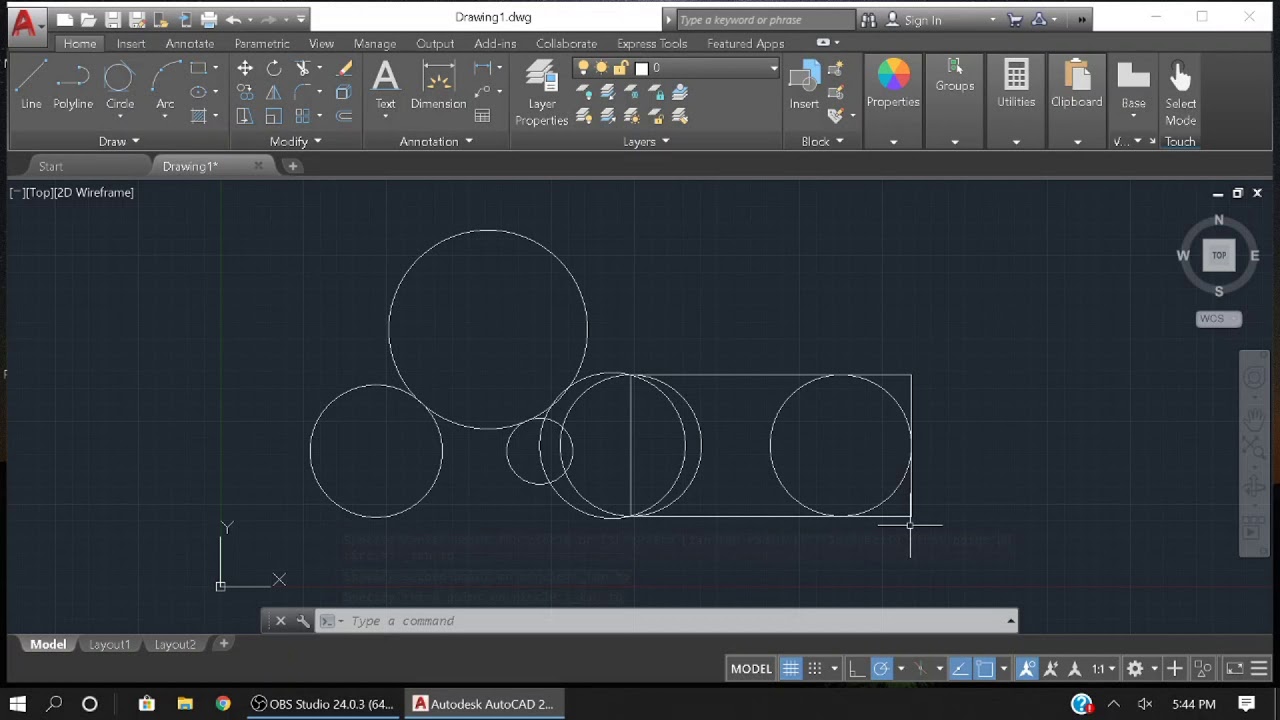Activate the Move tool in Modify panel

pos(245,68)
